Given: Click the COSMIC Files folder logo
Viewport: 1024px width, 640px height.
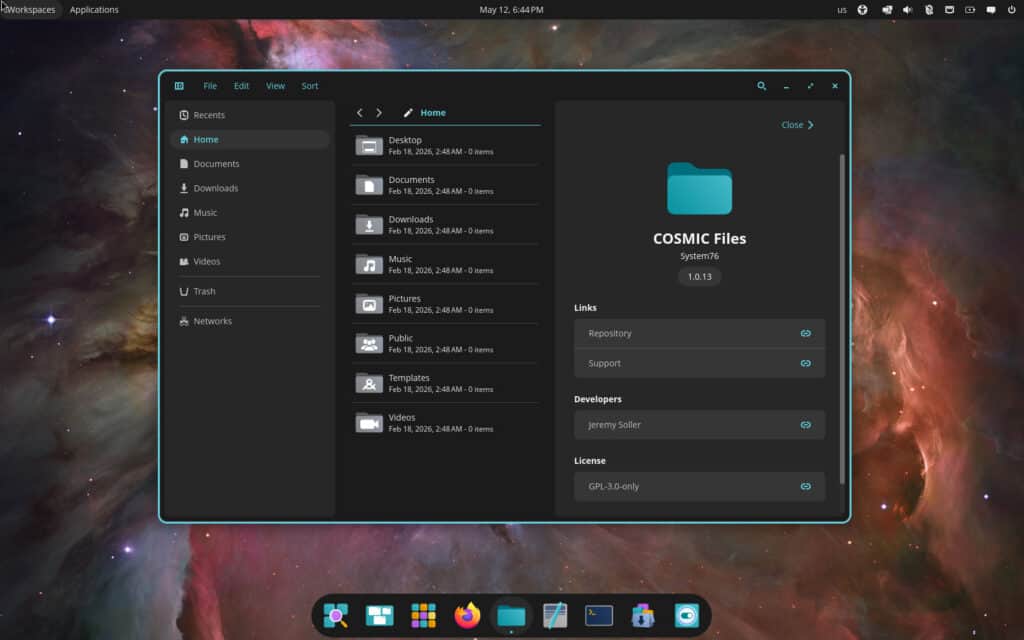Looking at the screenshot, I should (x=699, y=189).
